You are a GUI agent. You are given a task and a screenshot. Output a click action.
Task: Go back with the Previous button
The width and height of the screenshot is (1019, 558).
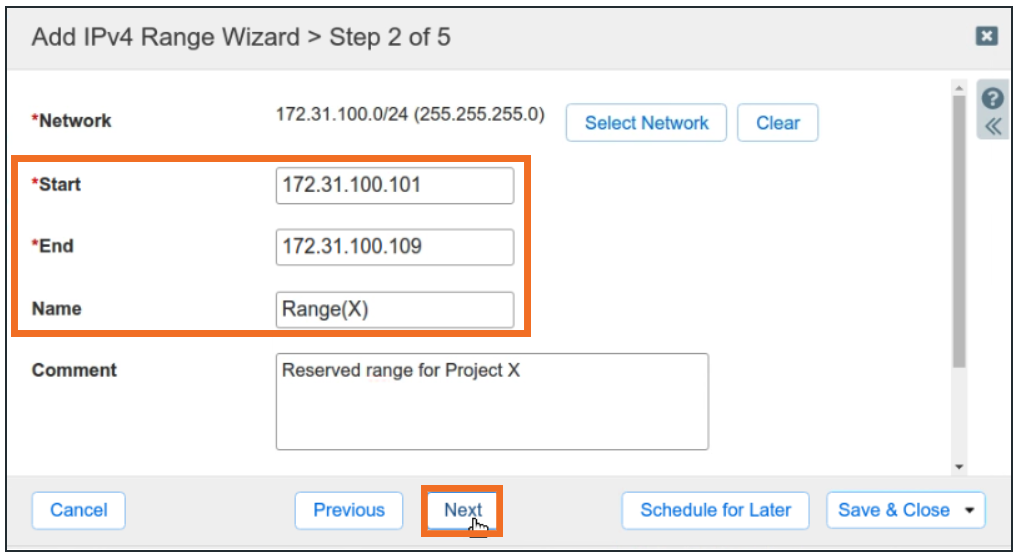click(x=348, y=510)
